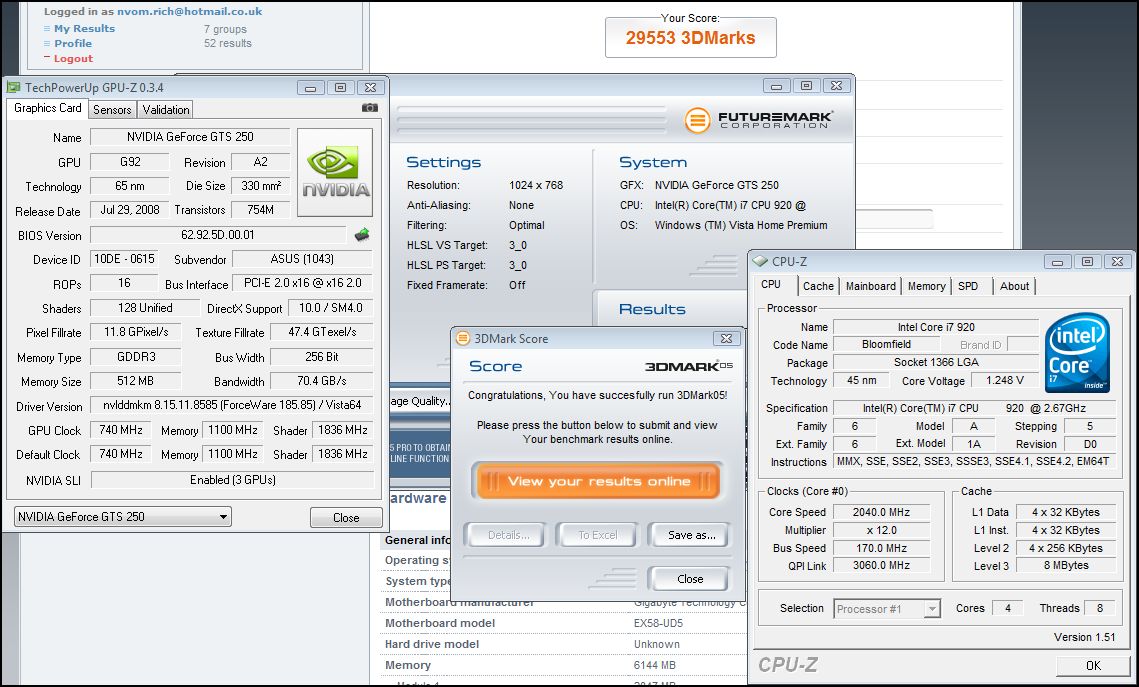
Task: Take GPU-Z screenshot with camera icon
Action: click(369, 107)
